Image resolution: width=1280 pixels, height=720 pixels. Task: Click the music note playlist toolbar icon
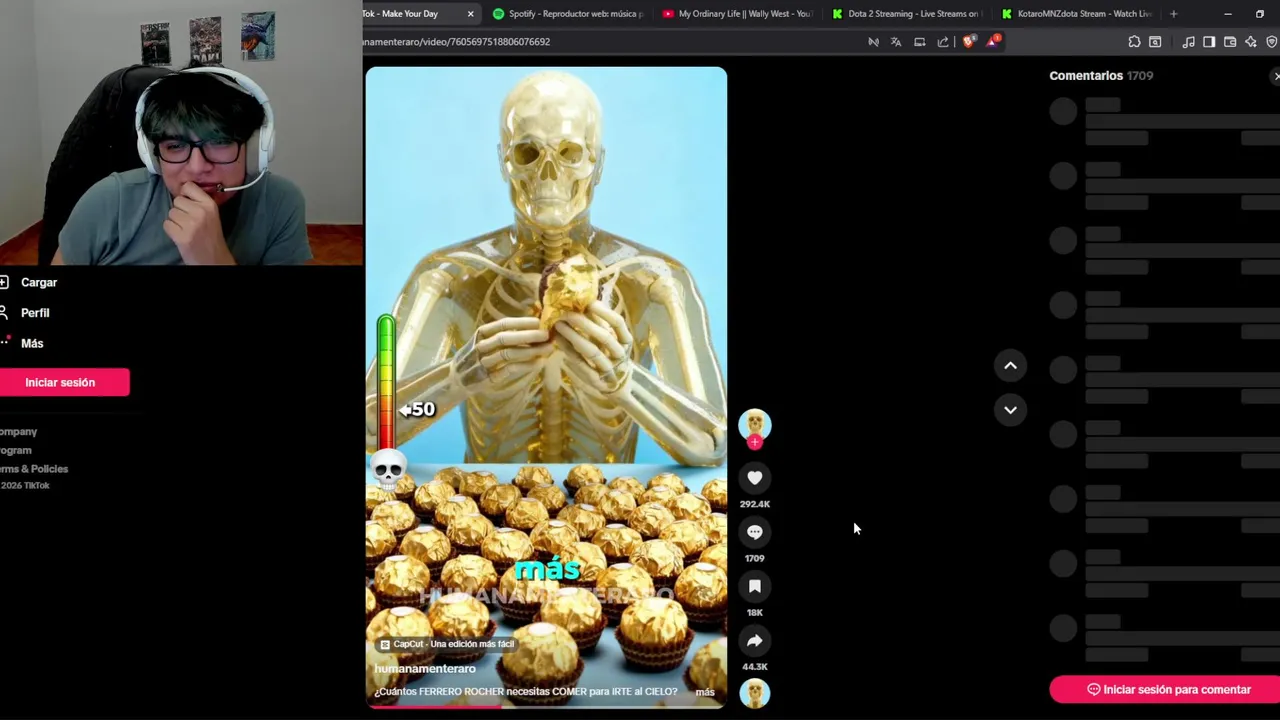[1188, 42]
